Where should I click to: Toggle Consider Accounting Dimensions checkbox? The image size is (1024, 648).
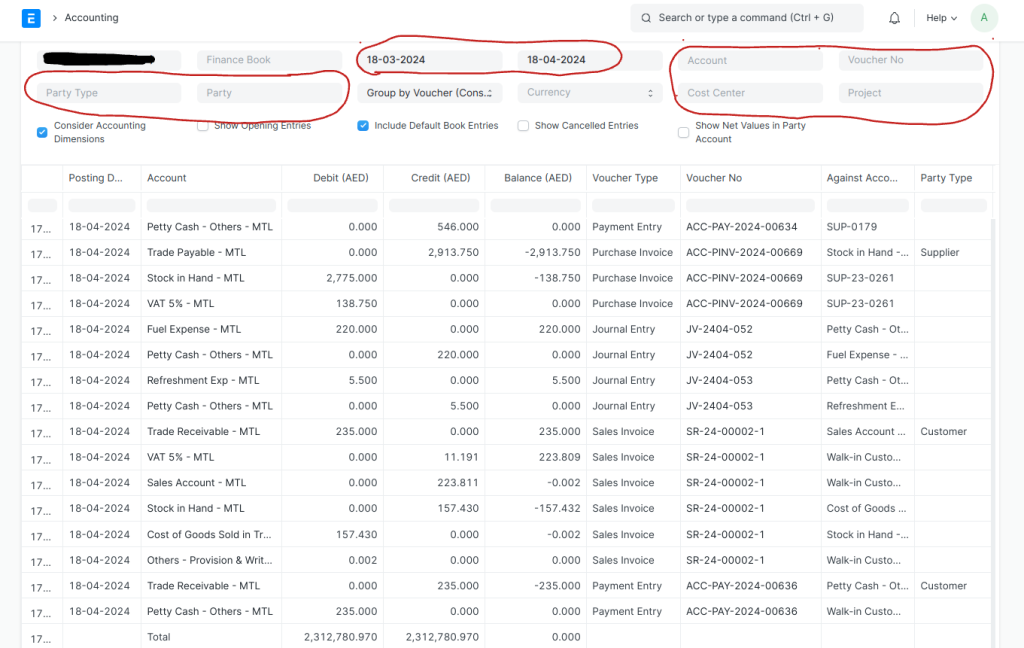[x=42, y=132]
